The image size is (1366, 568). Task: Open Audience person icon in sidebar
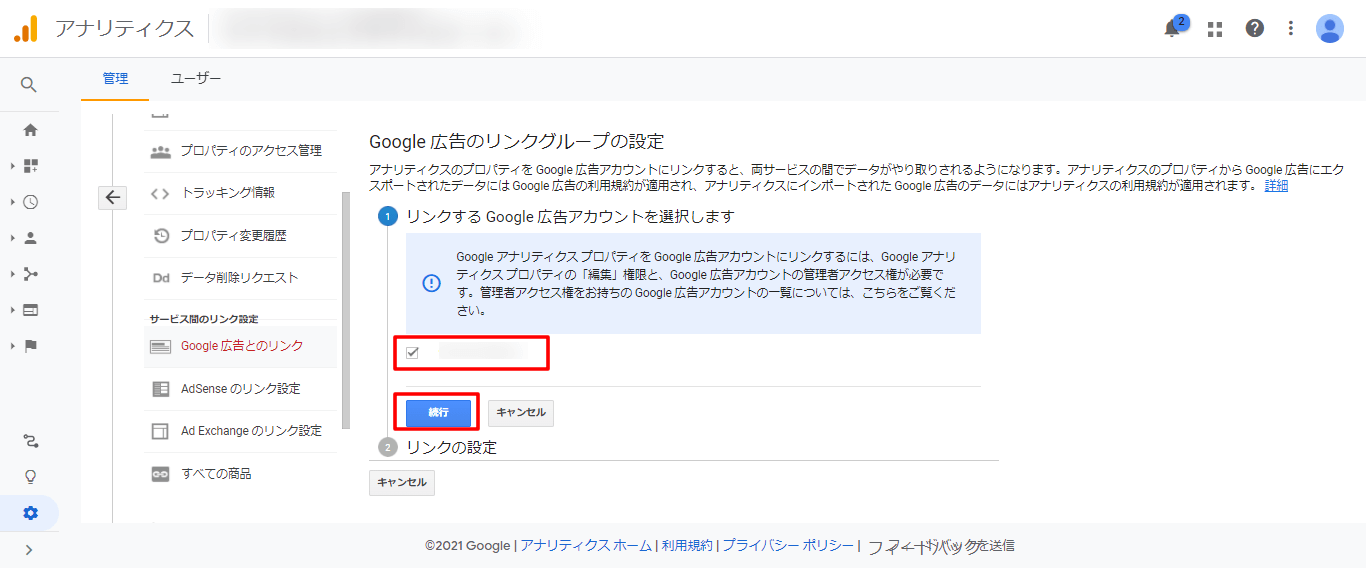pyautogui.click(x=30, y=238)
